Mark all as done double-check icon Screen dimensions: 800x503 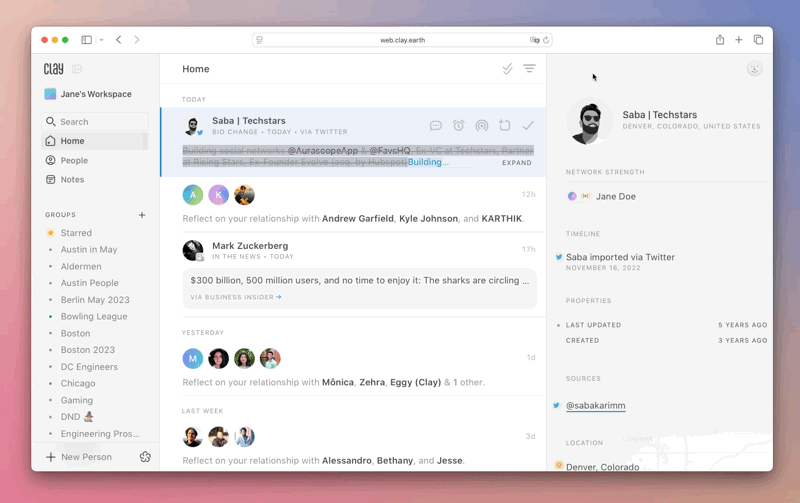[507, 68]
